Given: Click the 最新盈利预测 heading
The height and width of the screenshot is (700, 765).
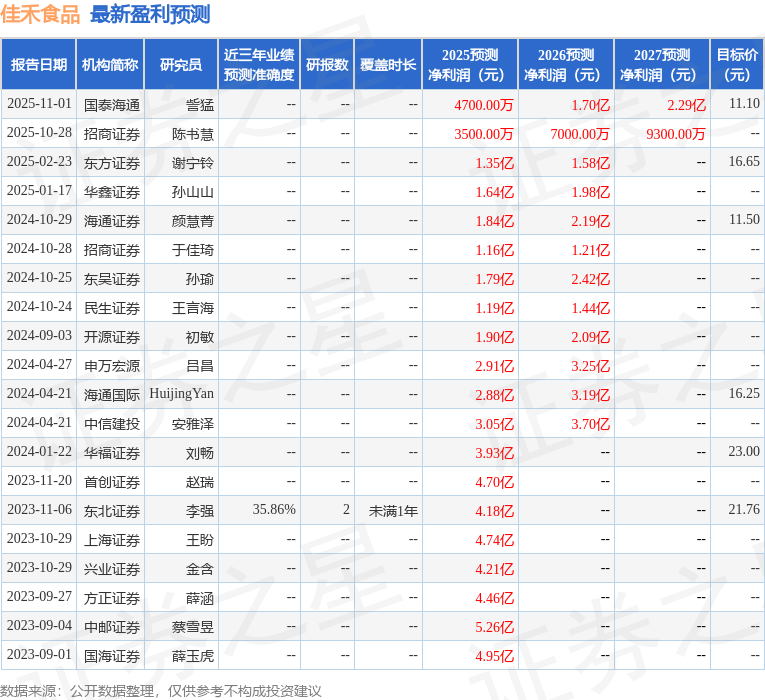Looking at the screenshot, I should 150,14.
